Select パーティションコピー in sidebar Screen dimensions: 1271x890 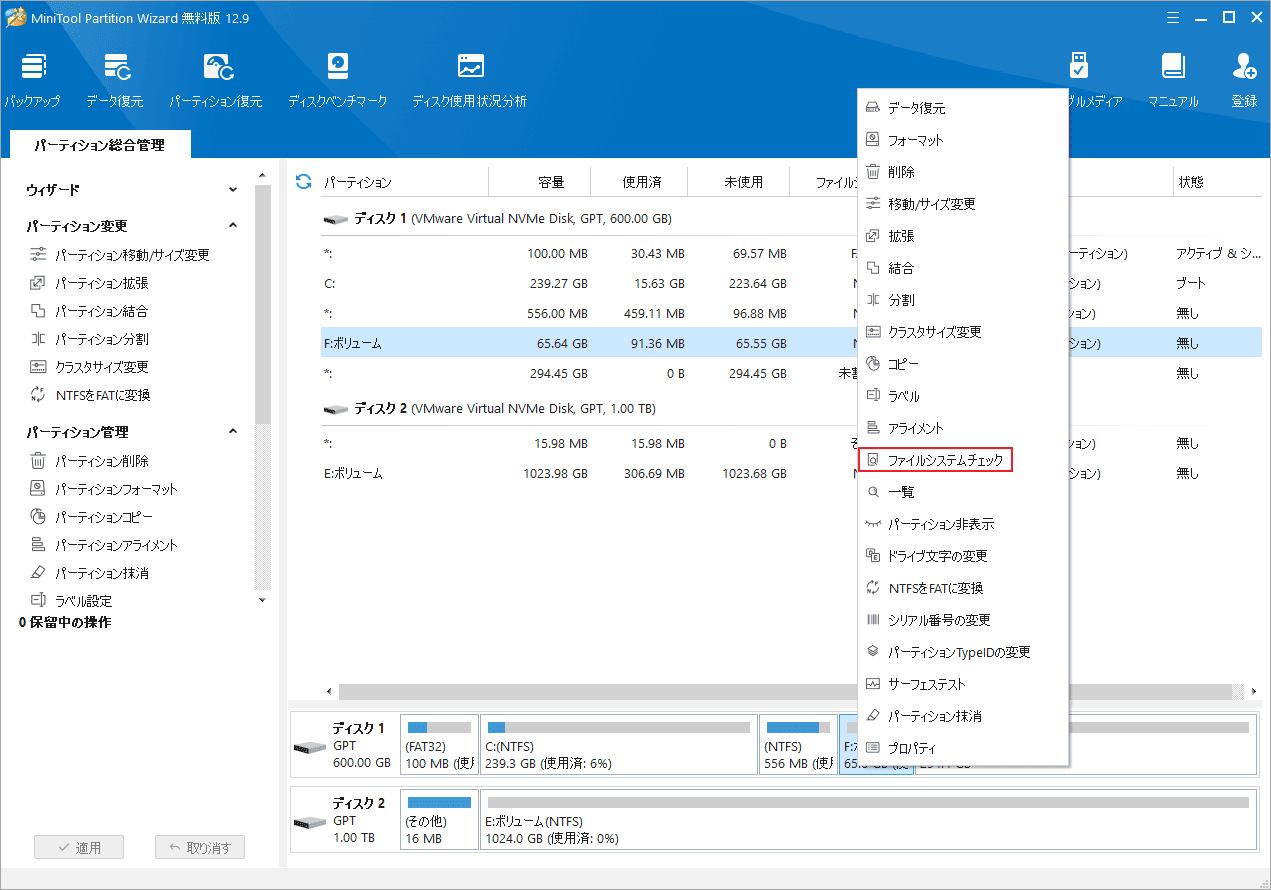click(x=91, y=517)
